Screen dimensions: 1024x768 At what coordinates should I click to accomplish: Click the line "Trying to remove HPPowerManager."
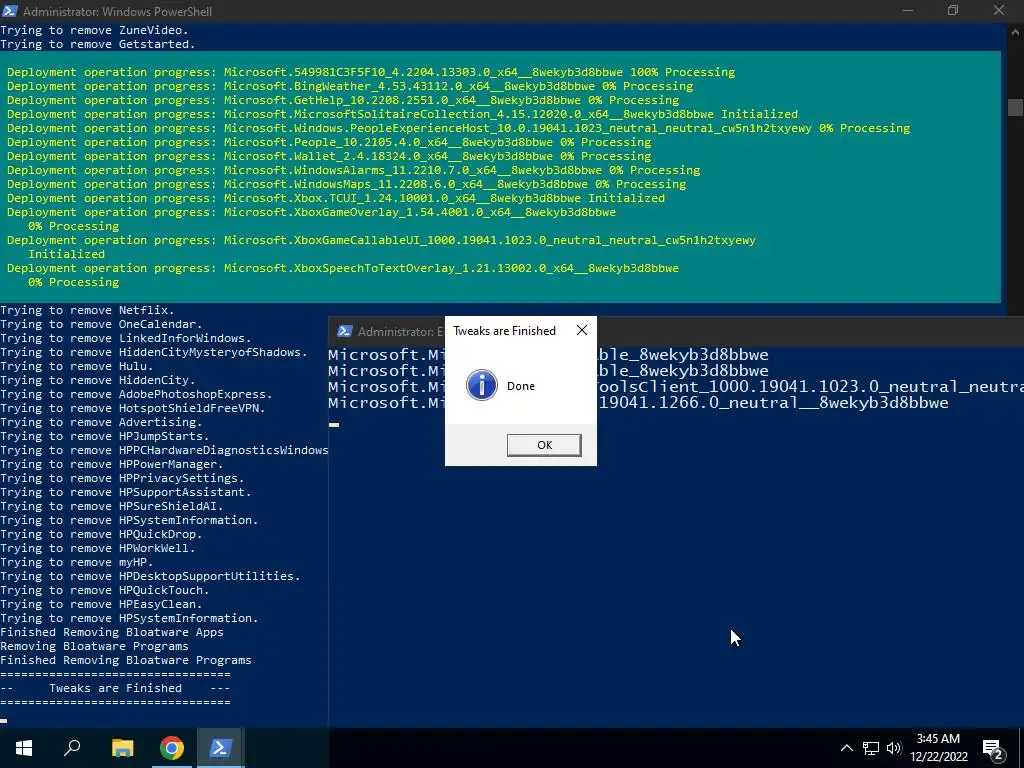click(x=112, y=464)
